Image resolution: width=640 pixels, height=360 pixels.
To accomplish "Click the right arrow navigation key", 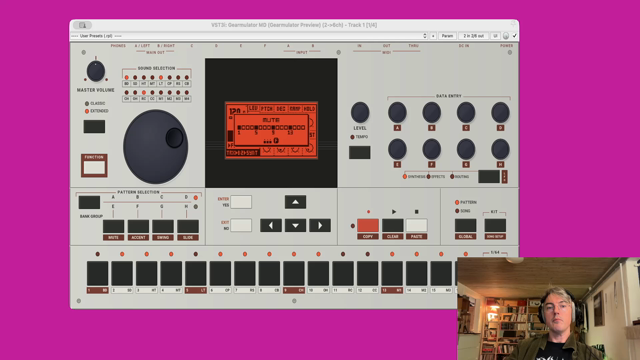I will [320, 225].
